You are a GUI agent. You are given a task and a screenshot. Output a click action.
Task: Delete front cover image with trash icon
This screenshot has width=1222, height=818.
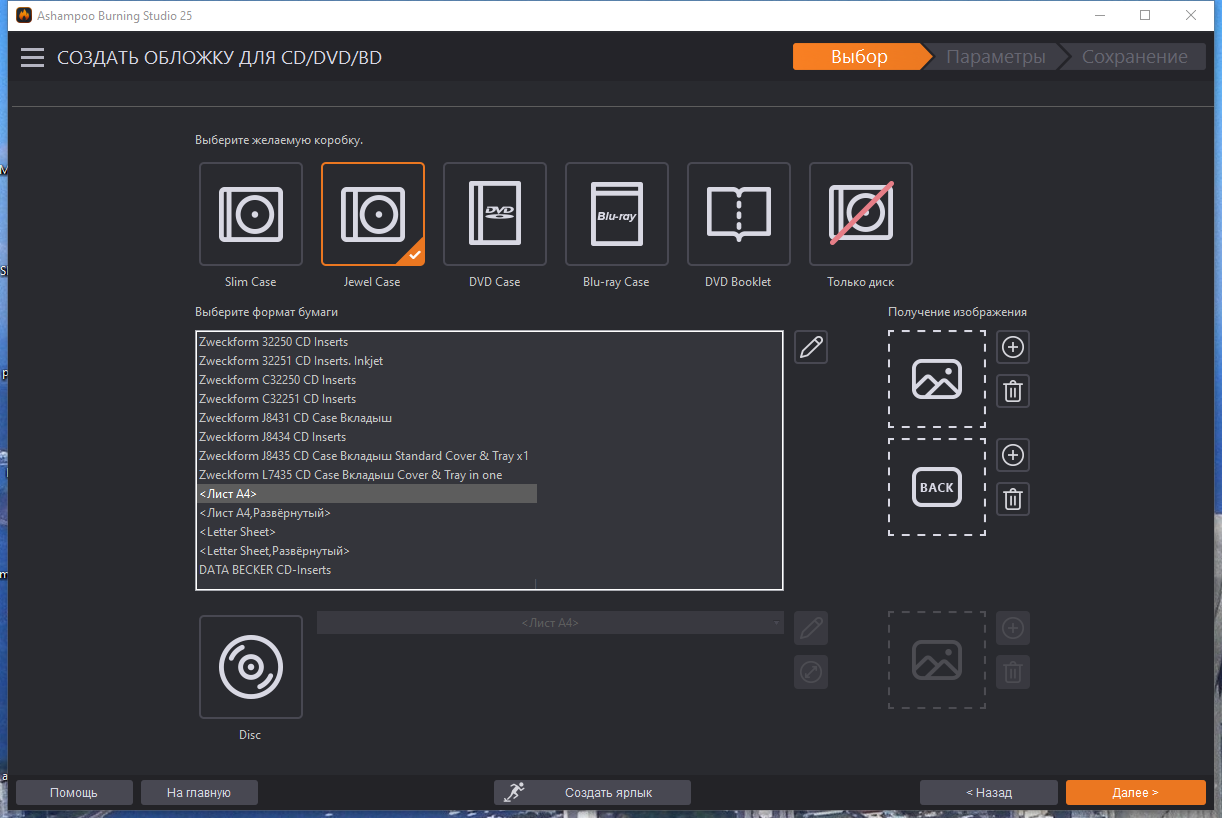point(1013,391)
